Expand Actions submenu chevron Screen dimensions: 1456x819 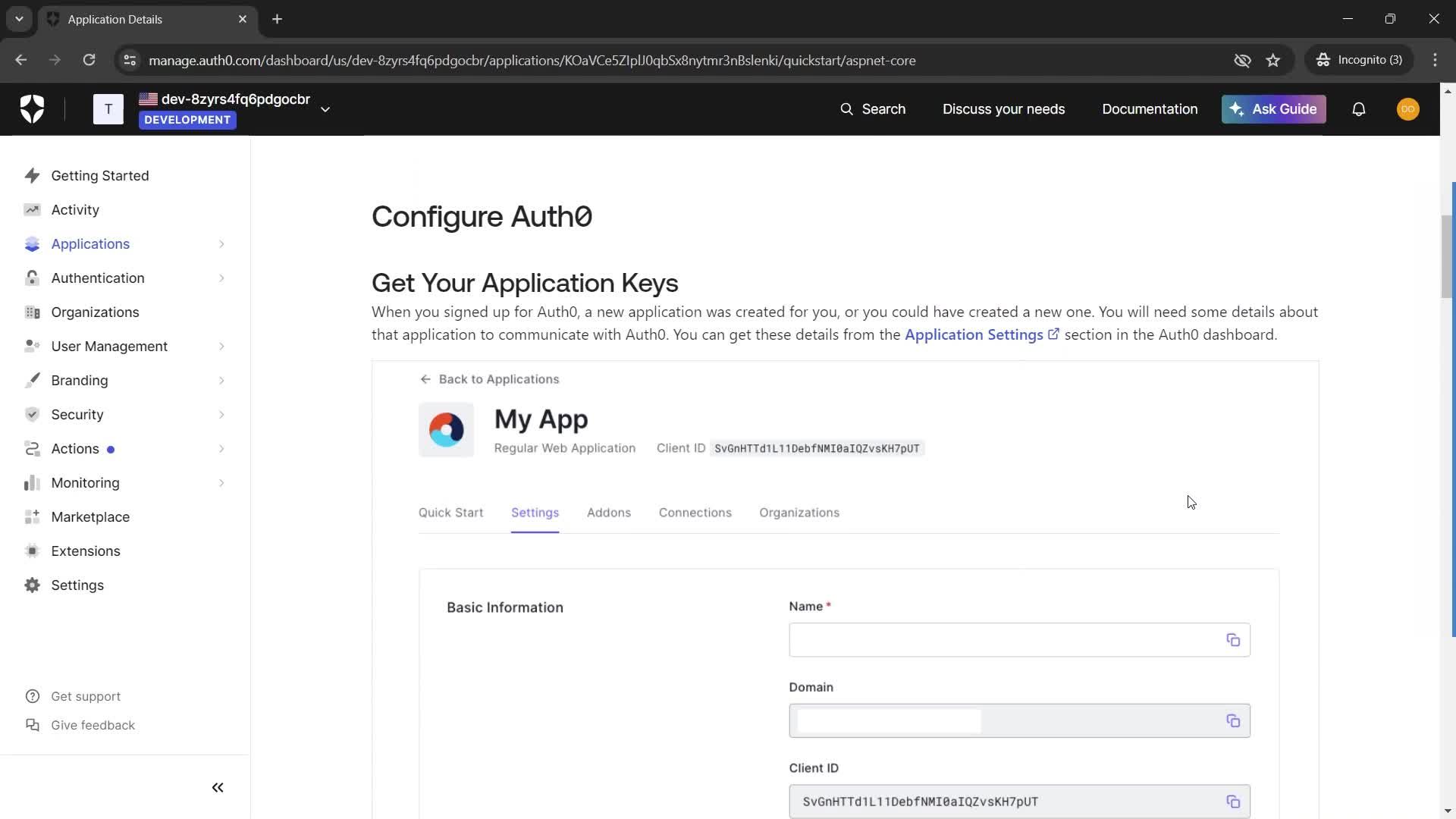pyautogui.click(x=221, y=449)
